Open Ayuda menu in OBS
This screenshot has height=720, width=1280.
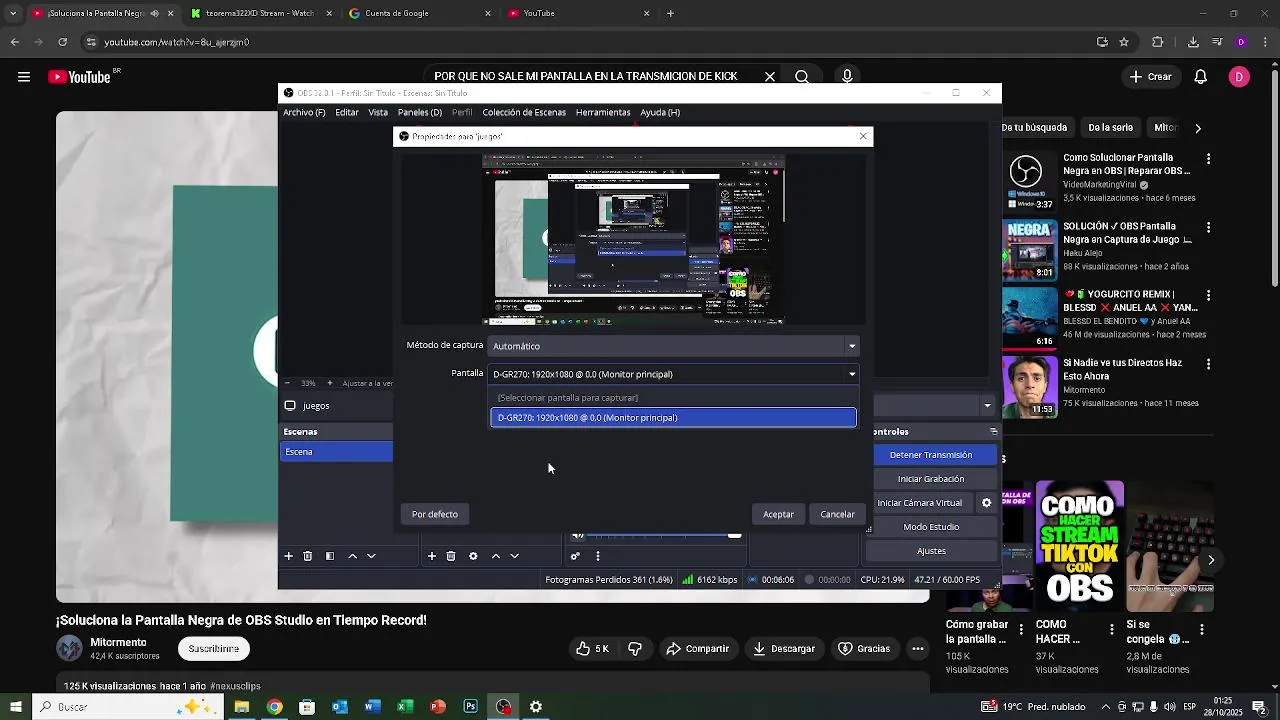coord(660,113)
